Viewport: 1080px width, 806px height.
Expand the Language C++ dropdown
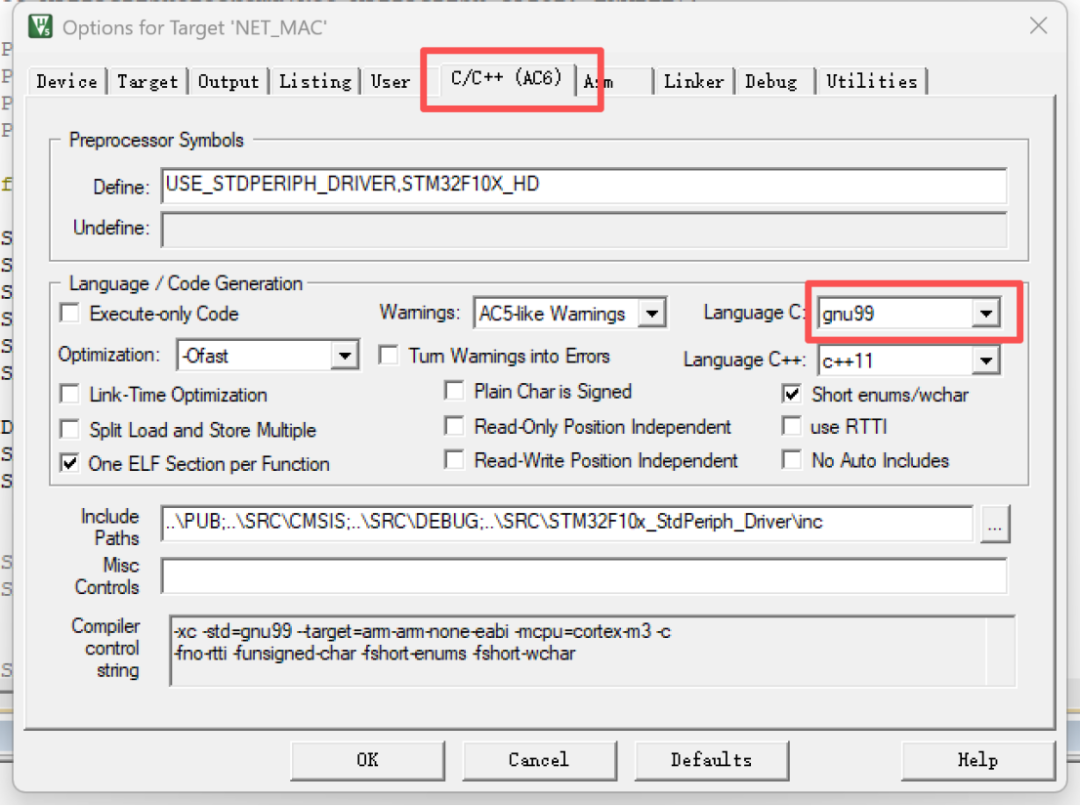click(x=986, y=360)
